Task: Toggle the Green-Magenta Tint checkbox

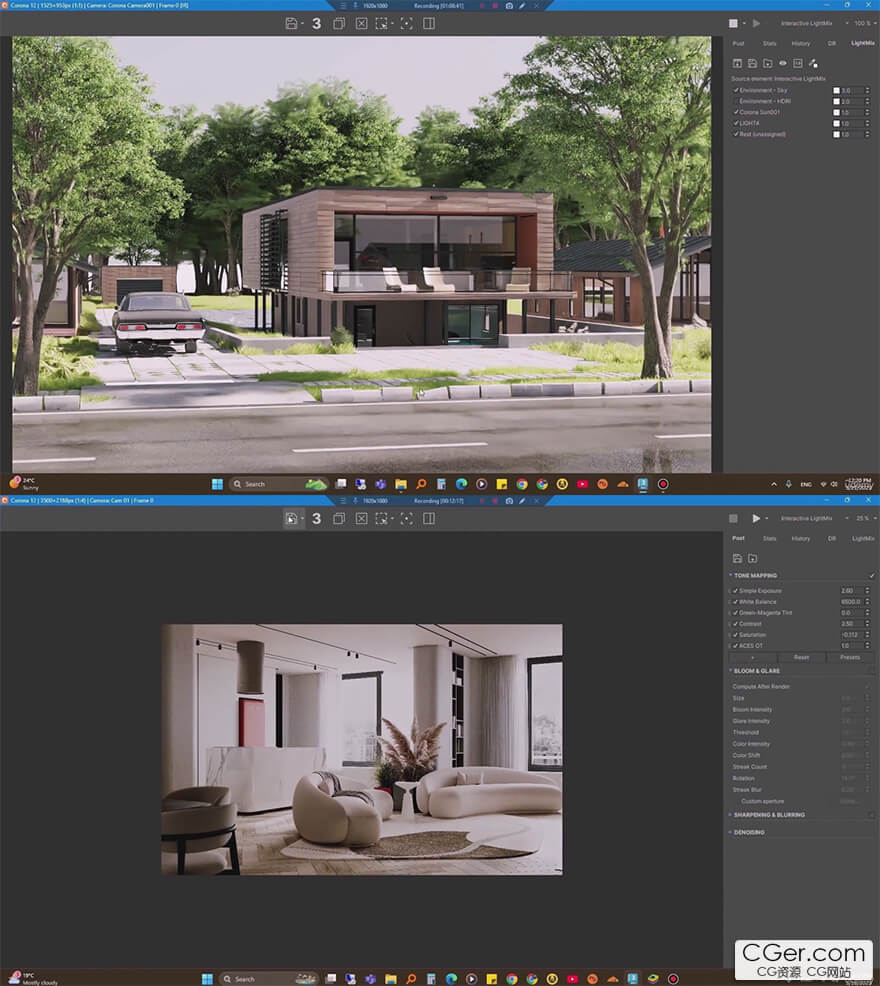Action: click(735, 613)
